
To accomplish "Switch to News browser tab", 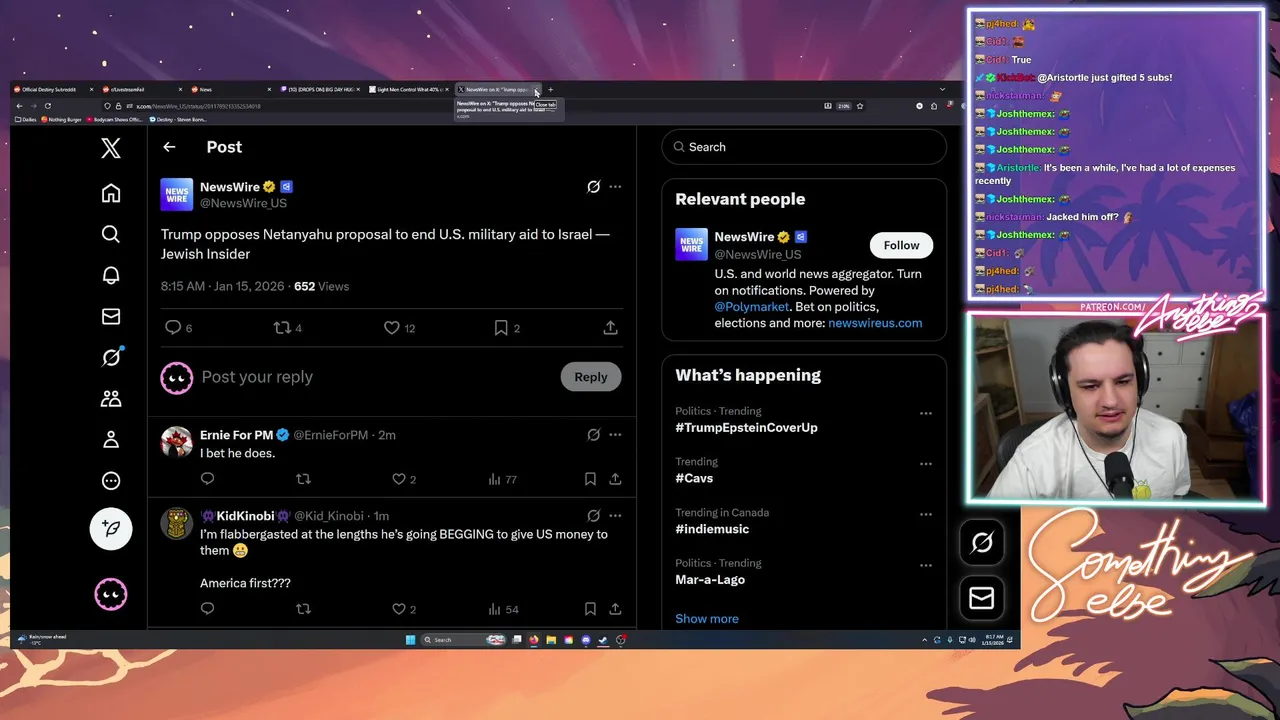I will (x=231, y=90).
